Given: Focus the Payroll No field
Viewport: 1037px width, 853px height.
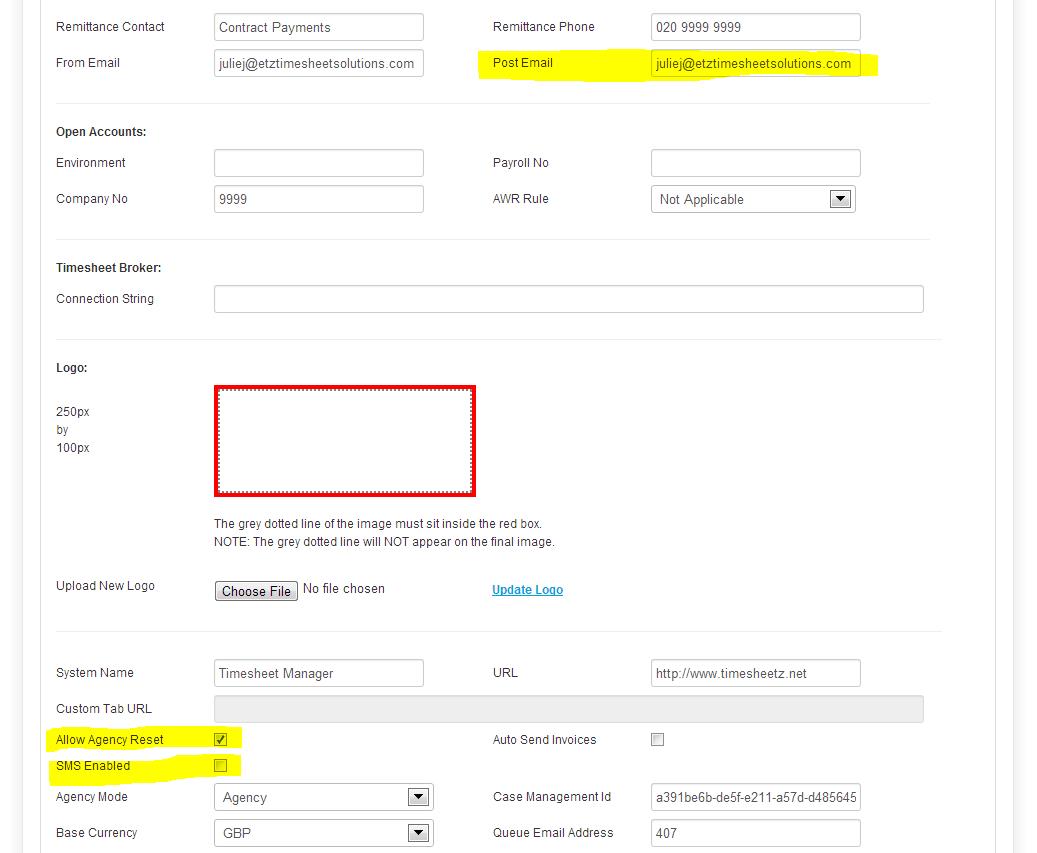Looking at the screenshot, I should tap(755, 163).
